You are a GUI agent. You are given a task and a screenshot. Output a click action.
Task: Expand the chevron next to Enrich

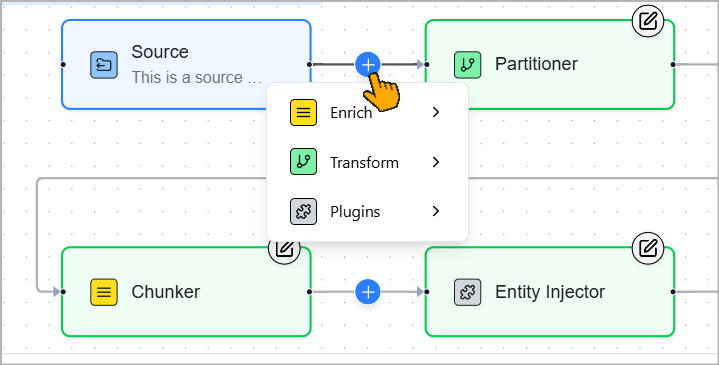[x=436, y=112]
